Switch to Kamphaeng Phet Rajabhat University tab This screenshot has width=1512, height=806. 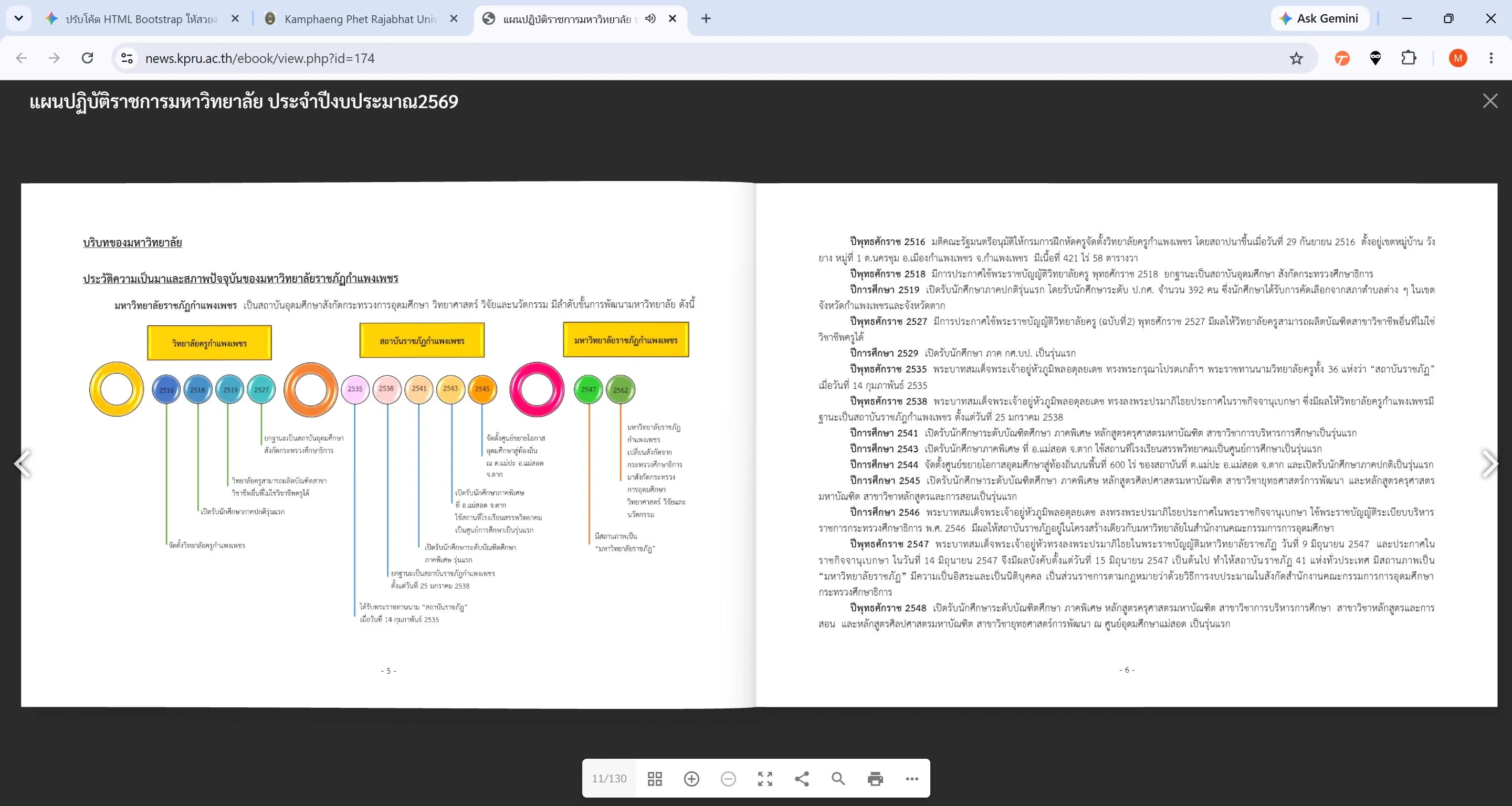360,19
